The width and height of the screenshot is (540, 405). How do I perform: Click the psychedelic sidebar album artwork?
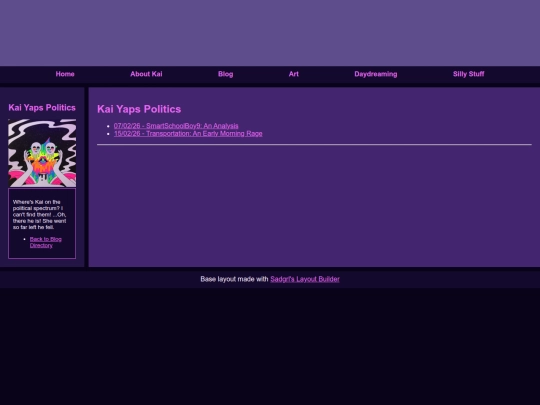point(42,153)
